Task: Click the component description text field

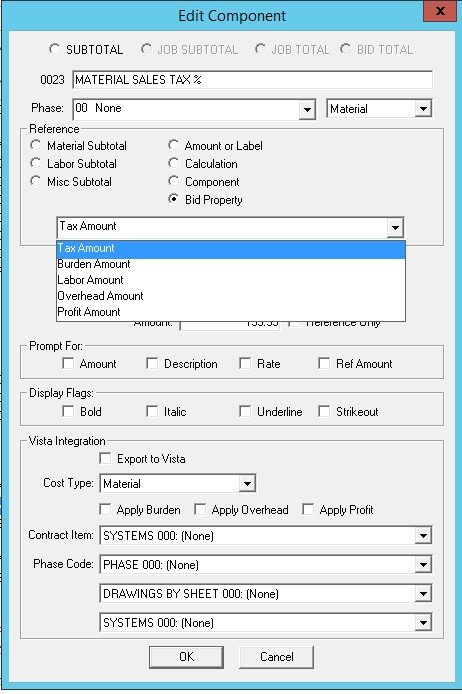Action: pos(252,80)
